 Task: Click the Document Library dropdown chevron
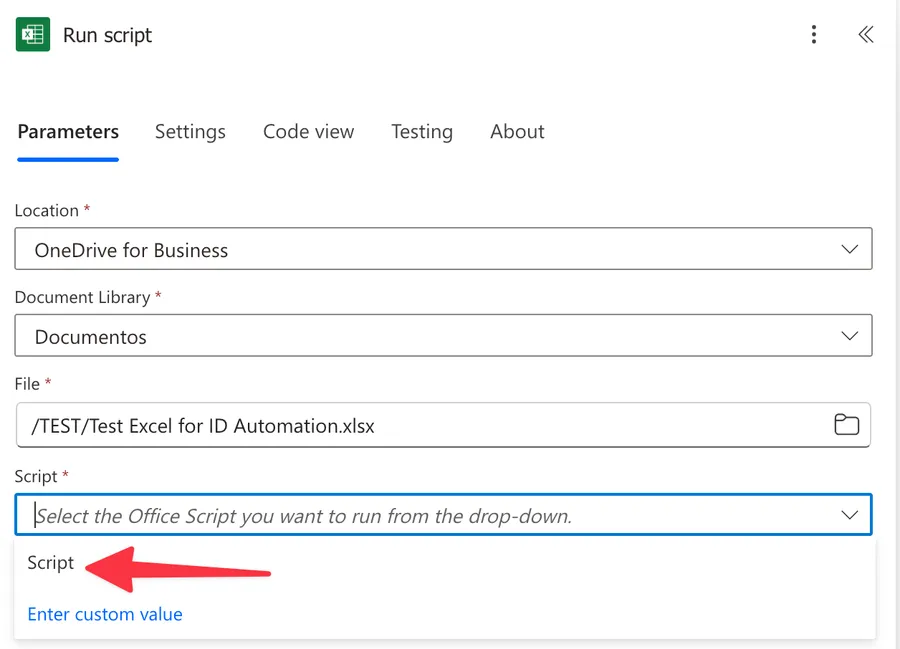[851, 335]
